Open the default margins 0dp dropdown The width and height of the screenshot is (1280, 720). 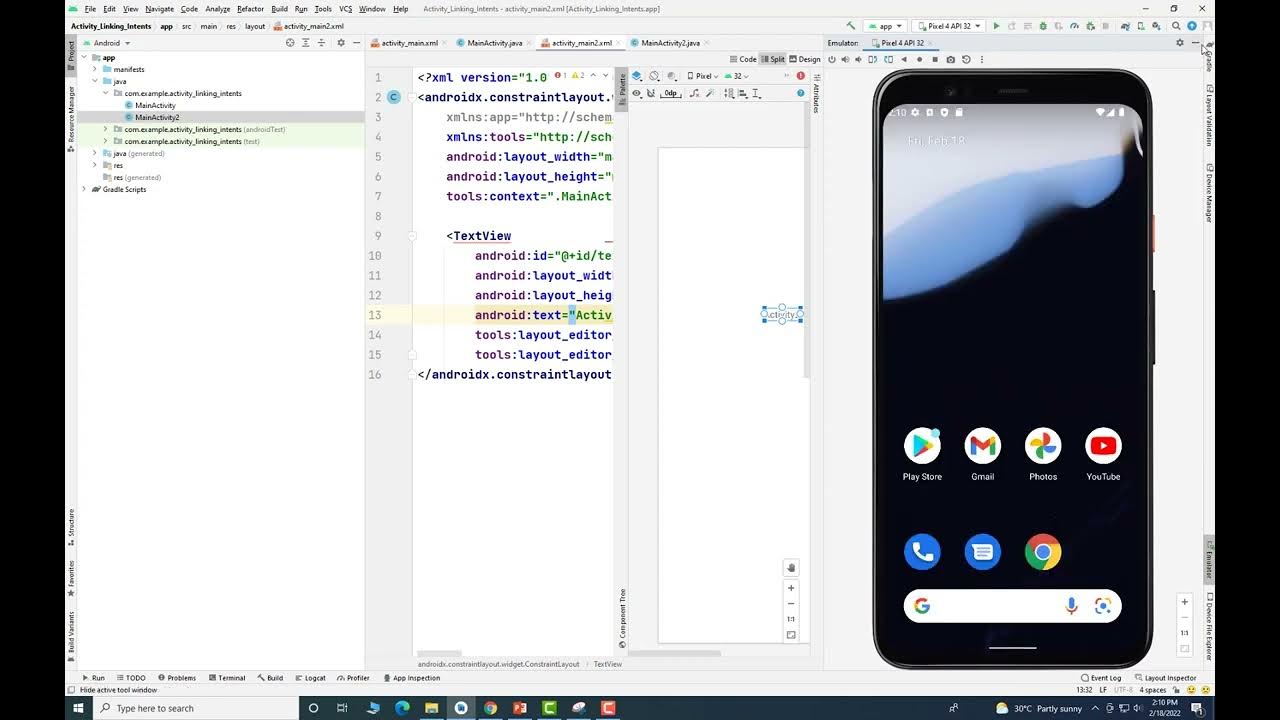pos(671,93)
